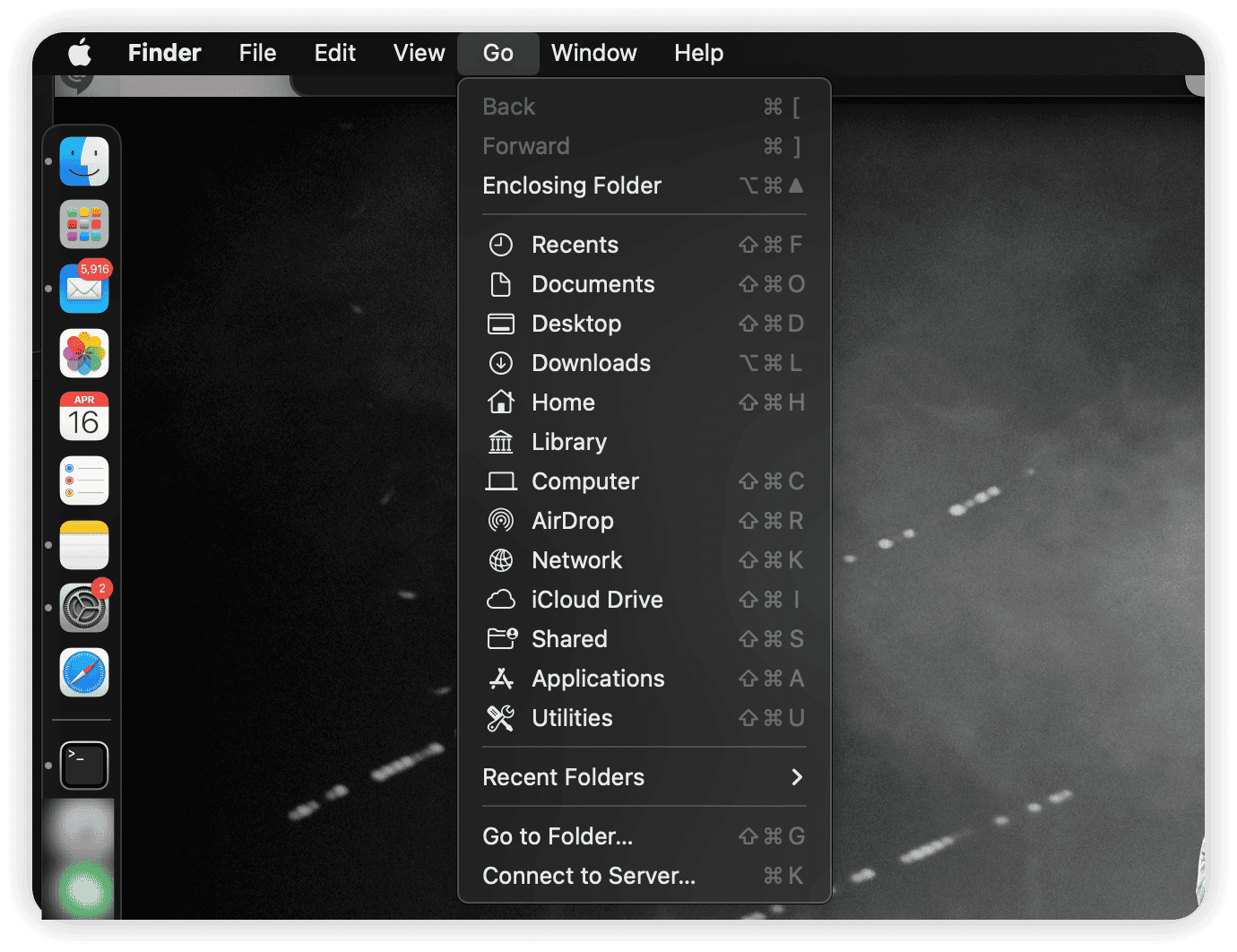Open Reminders app in the Dock
1237x952 pixels.
(x=84, y=480)
